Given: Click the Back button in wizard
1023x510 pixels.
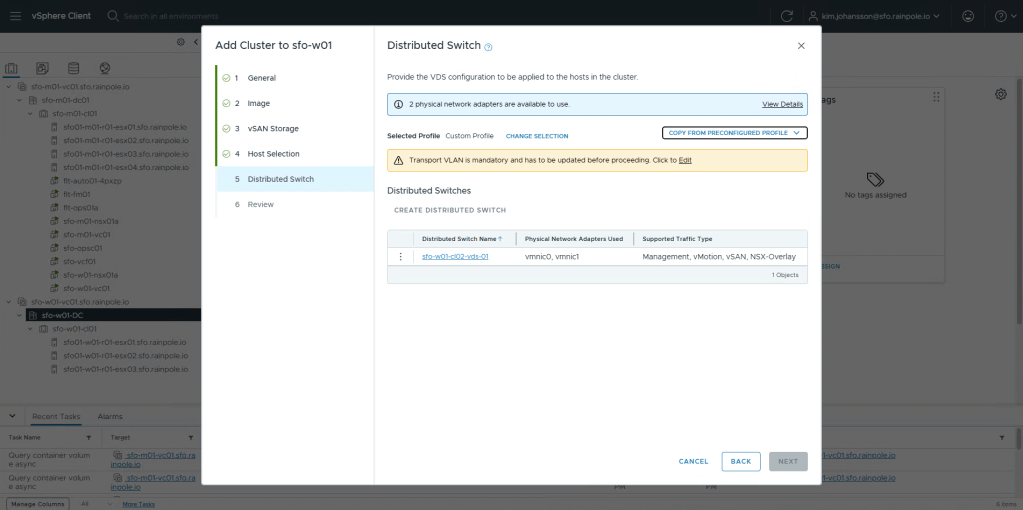Looking at the screenshot, I should click(740, 461).
